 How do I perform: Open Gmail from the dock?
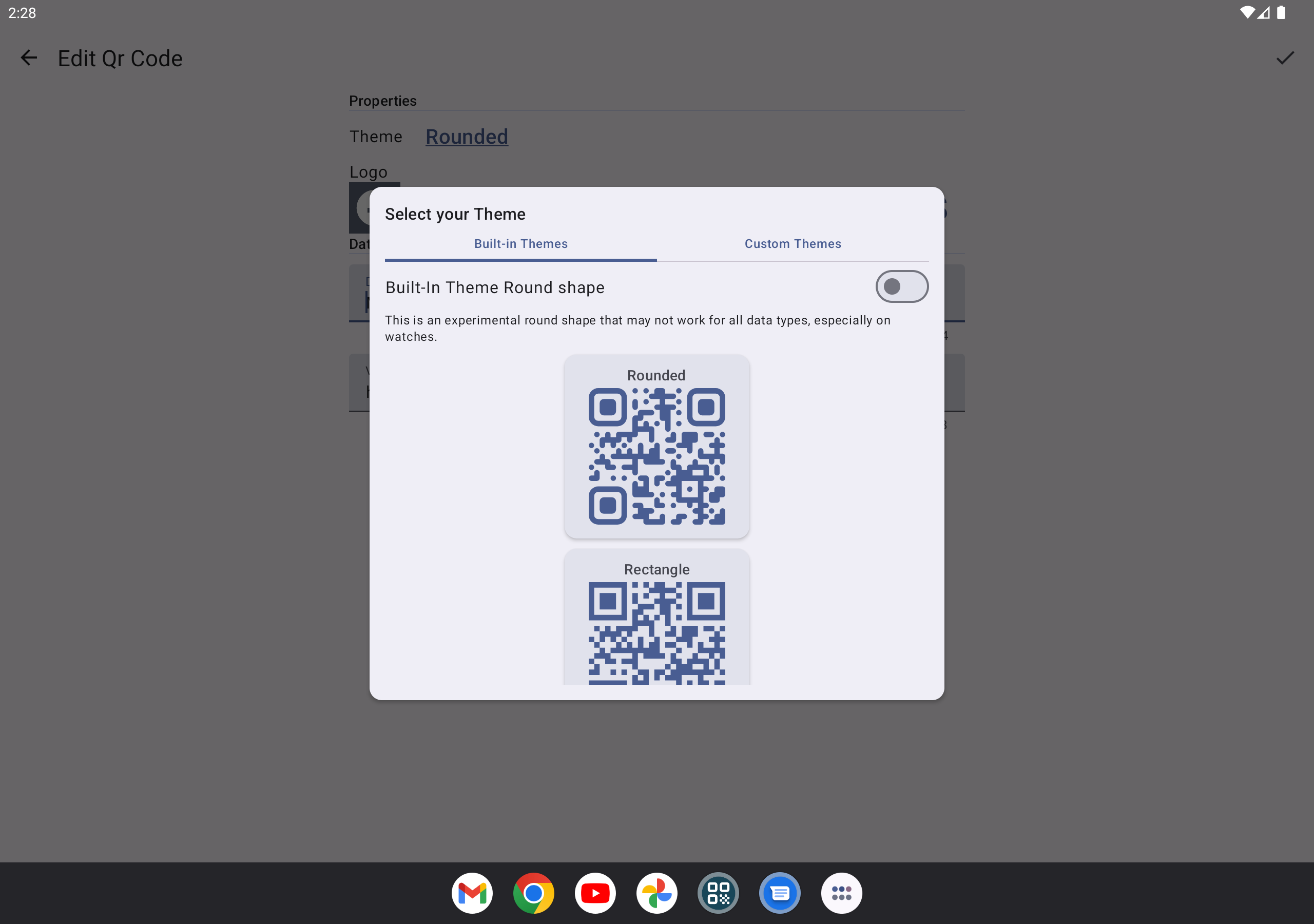click(x=472, y=893)
